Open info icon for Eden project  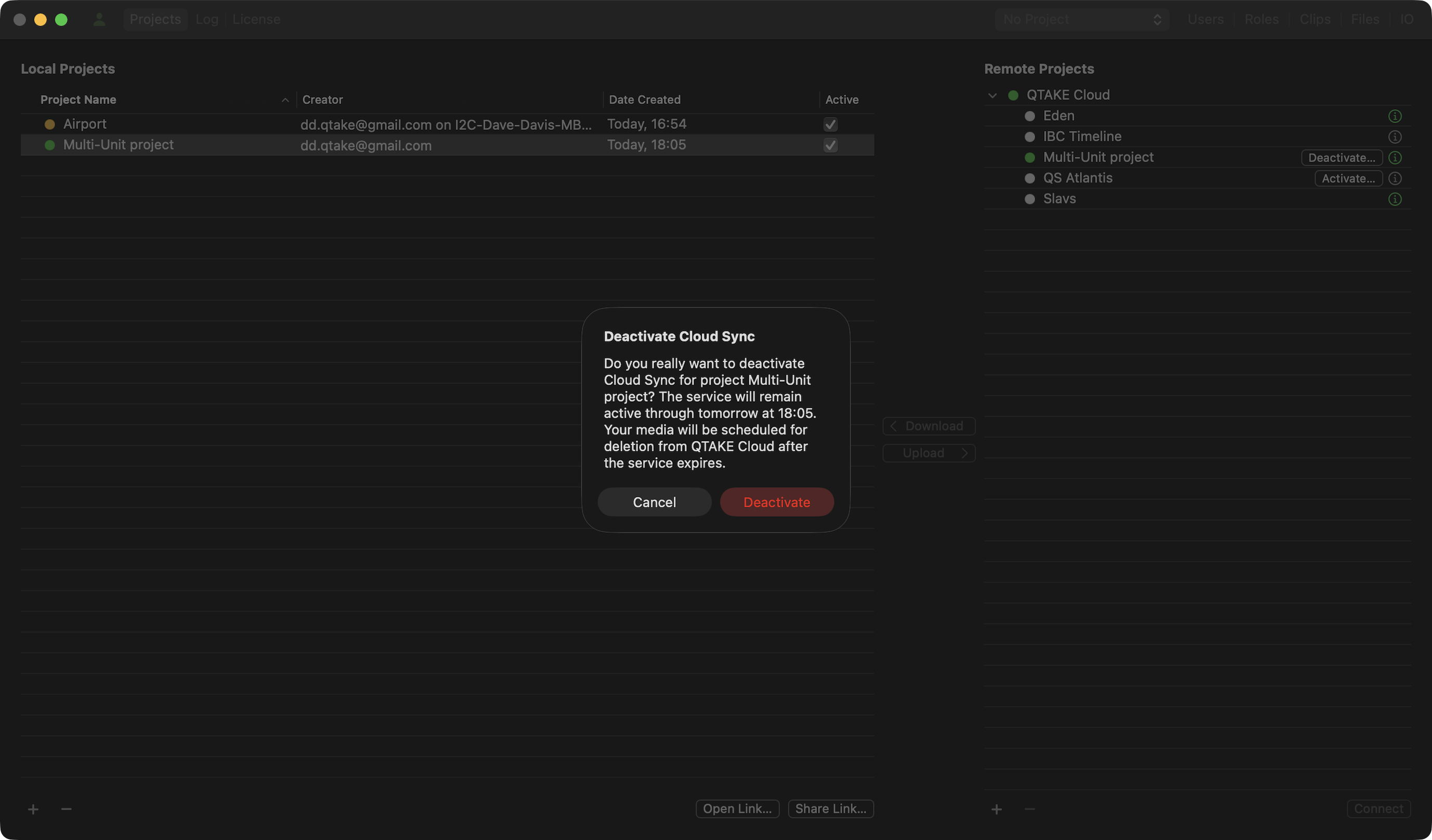(1395, 116)
